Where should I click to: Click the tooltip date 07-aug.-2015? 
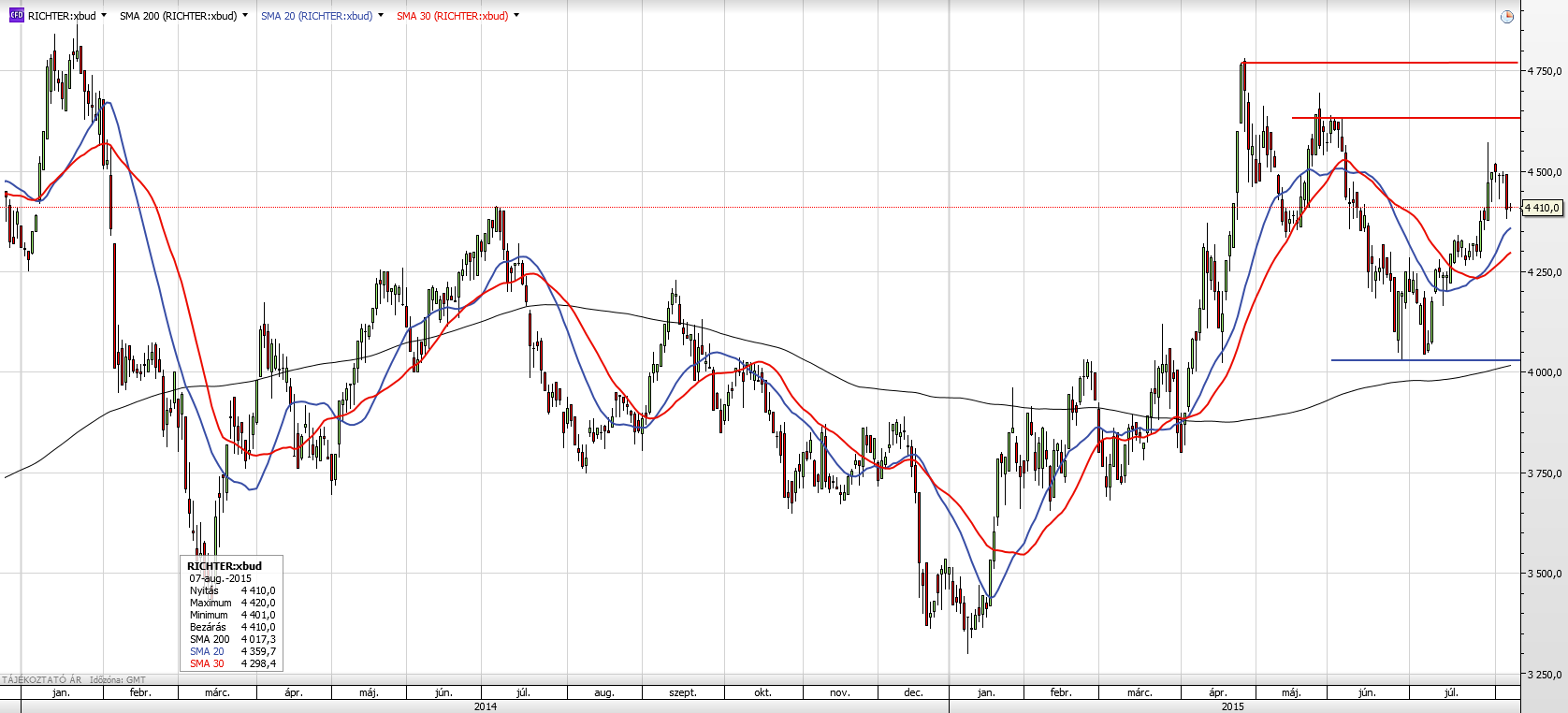tap(221, 578)
